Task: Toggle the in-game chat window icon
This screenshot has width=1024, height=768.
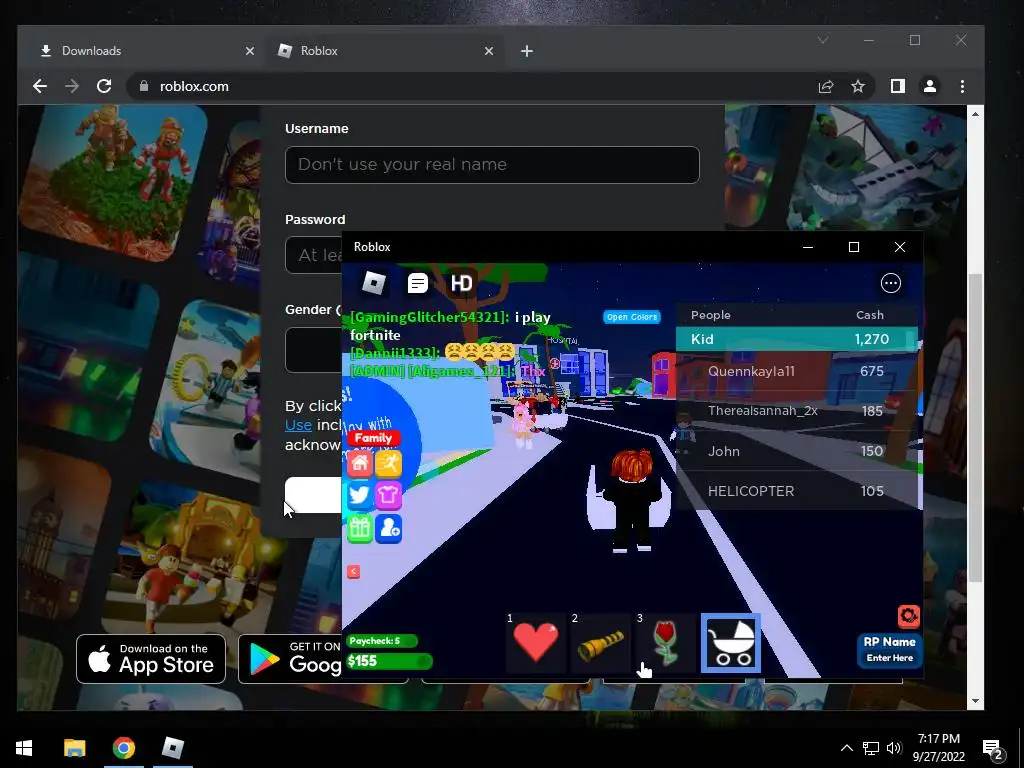Action: (417, 283)
